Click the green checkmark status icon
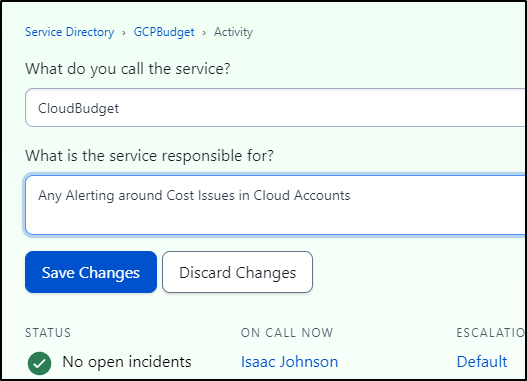Image resolution: width=527 pixels, height=381 pixels. coord(40,363)
